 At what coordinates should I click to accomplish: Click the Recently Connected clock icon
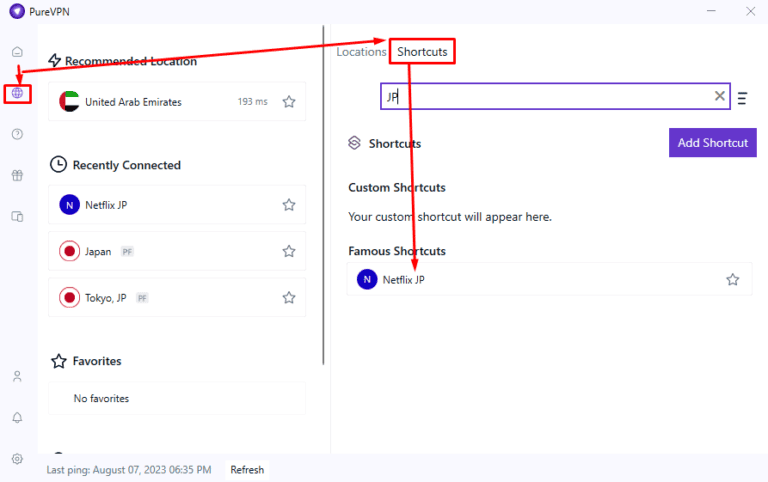pyautogui.click(x=58, y=165)
